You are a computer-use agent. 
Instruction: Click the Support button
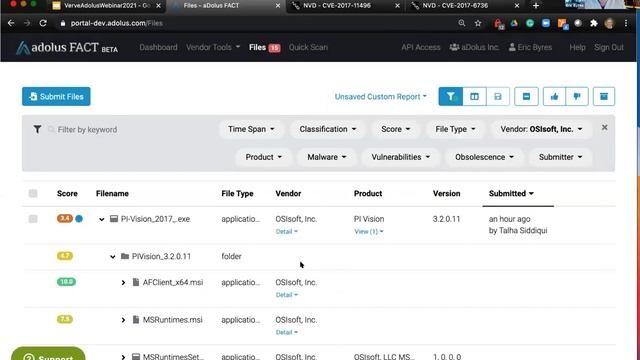[x=48, y=354]
